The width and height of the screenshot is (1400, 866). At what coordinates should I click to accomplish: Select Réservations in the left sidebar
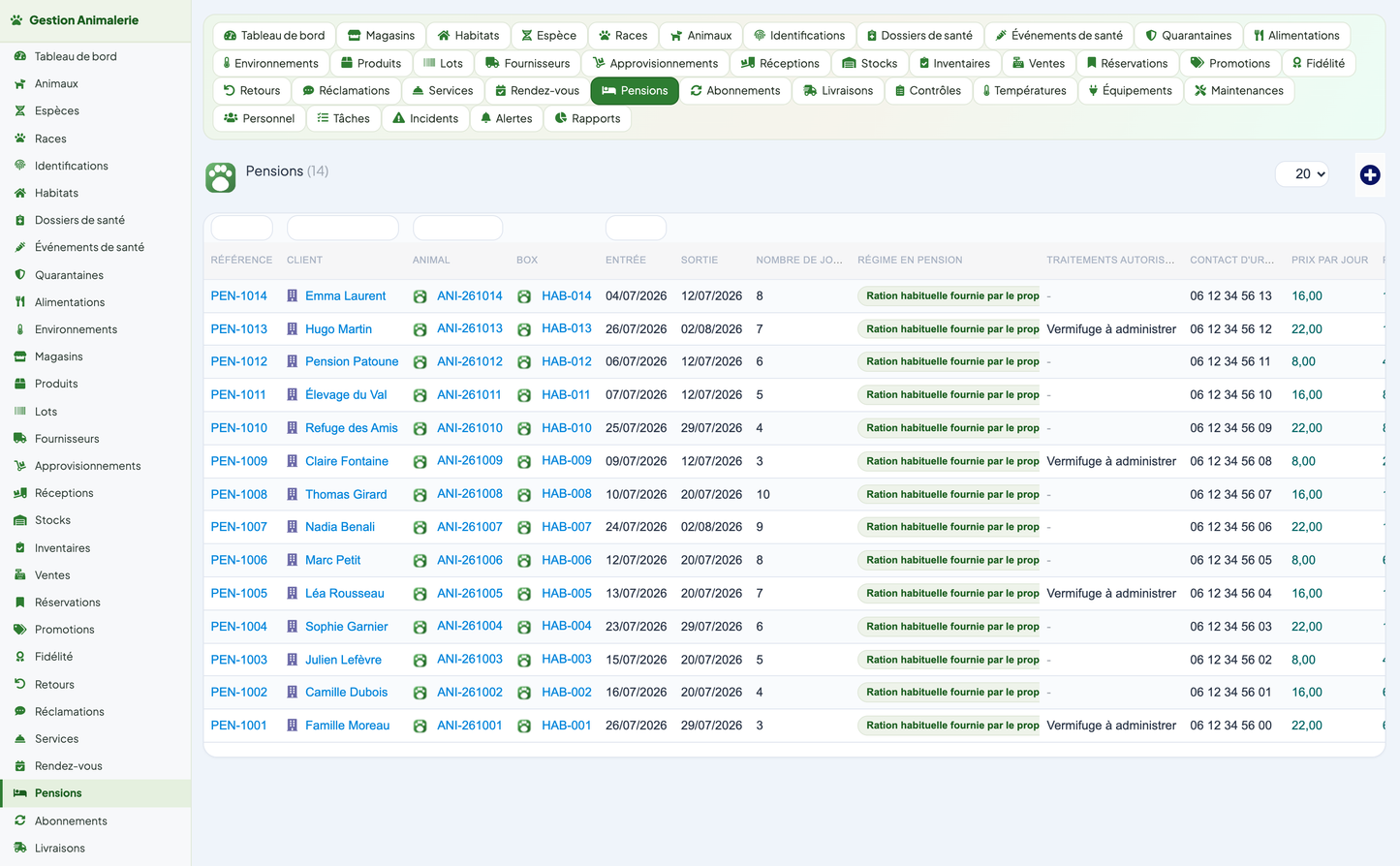67,603
